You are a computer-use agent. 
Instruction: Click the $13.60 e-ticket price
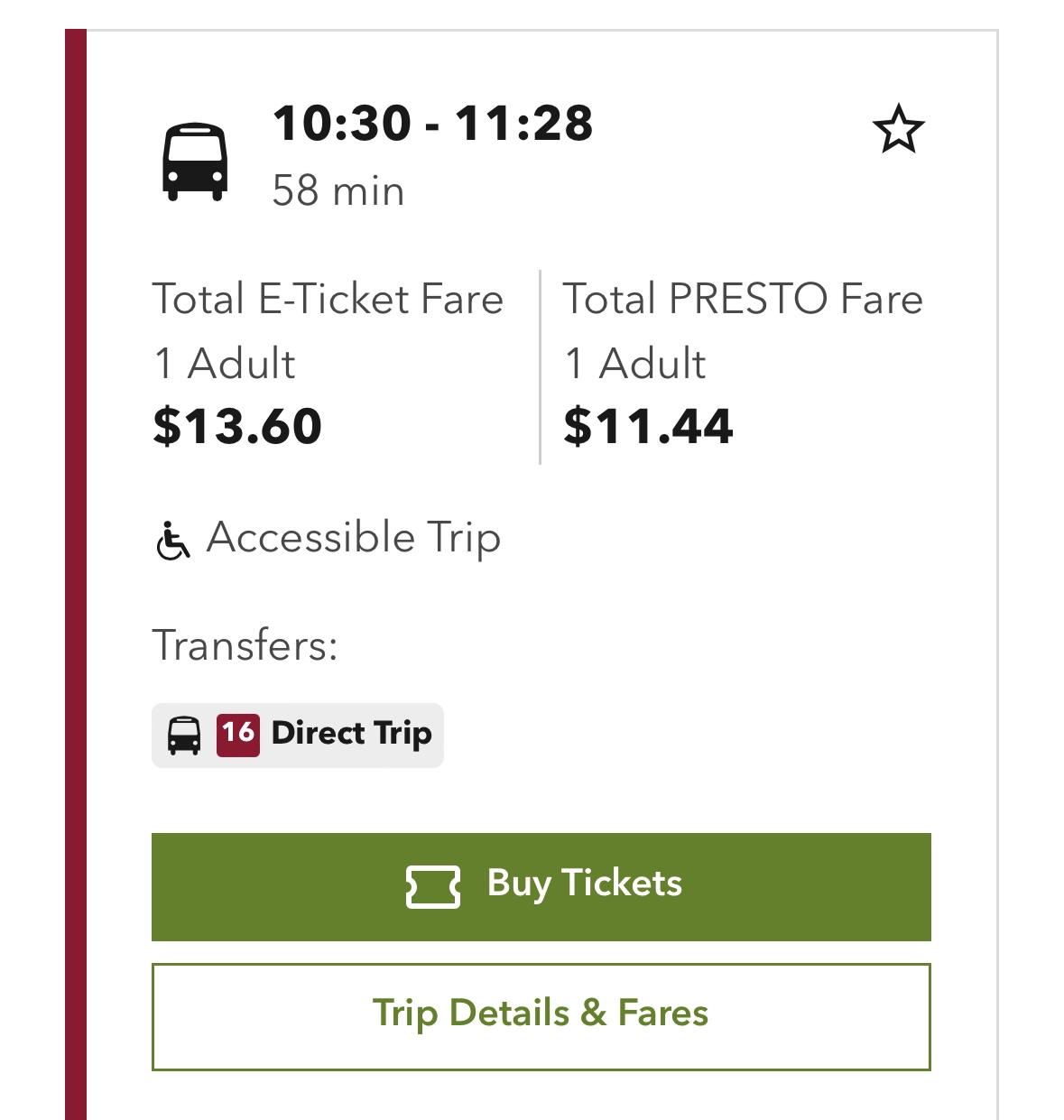click(237, 426)
